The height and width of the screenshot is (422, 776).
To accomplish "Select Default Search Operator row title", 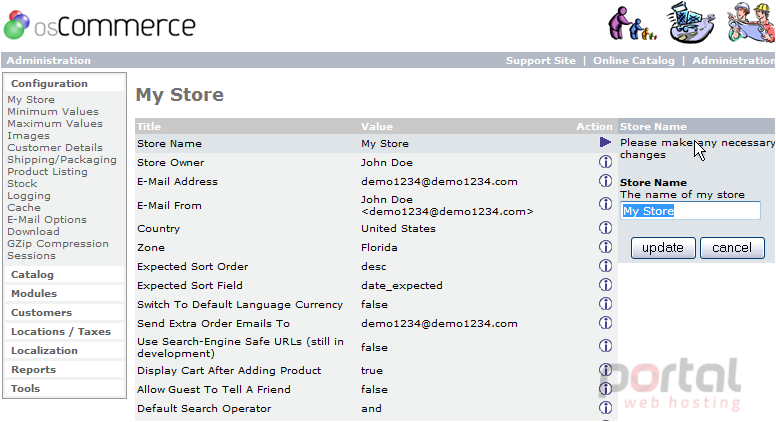I will point(204,409).
